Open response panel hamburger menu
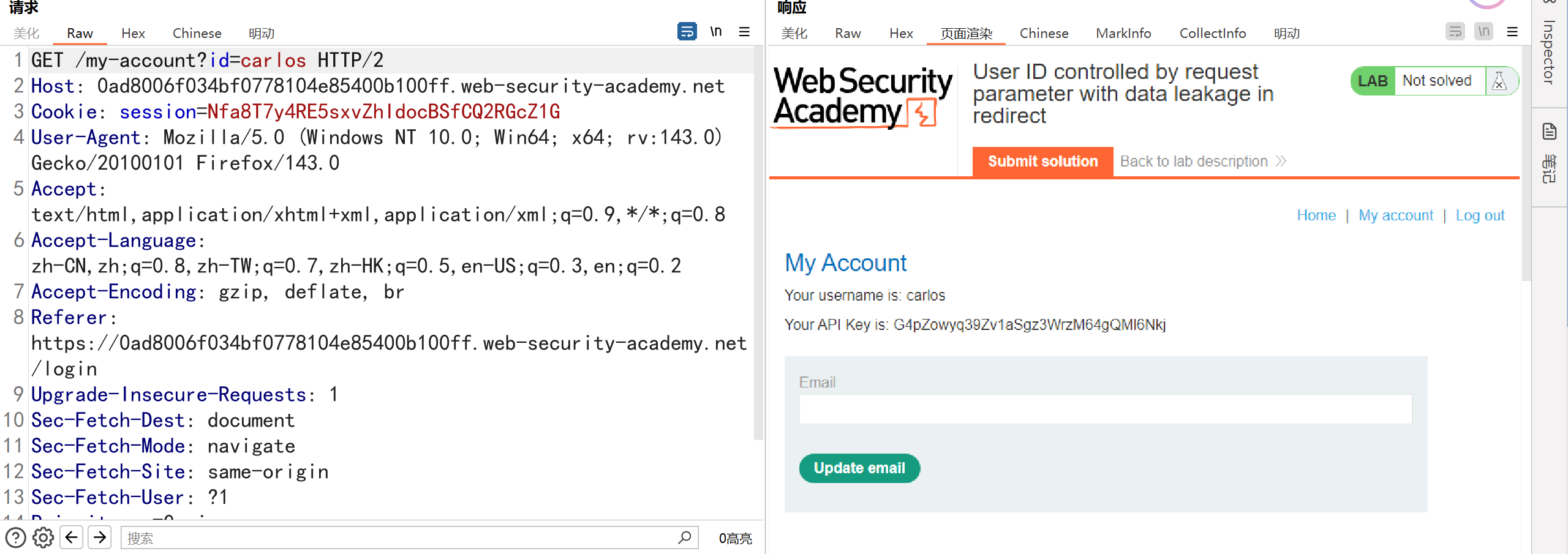This screenshot has width=1568, height=554. [x=1512, y=32]
